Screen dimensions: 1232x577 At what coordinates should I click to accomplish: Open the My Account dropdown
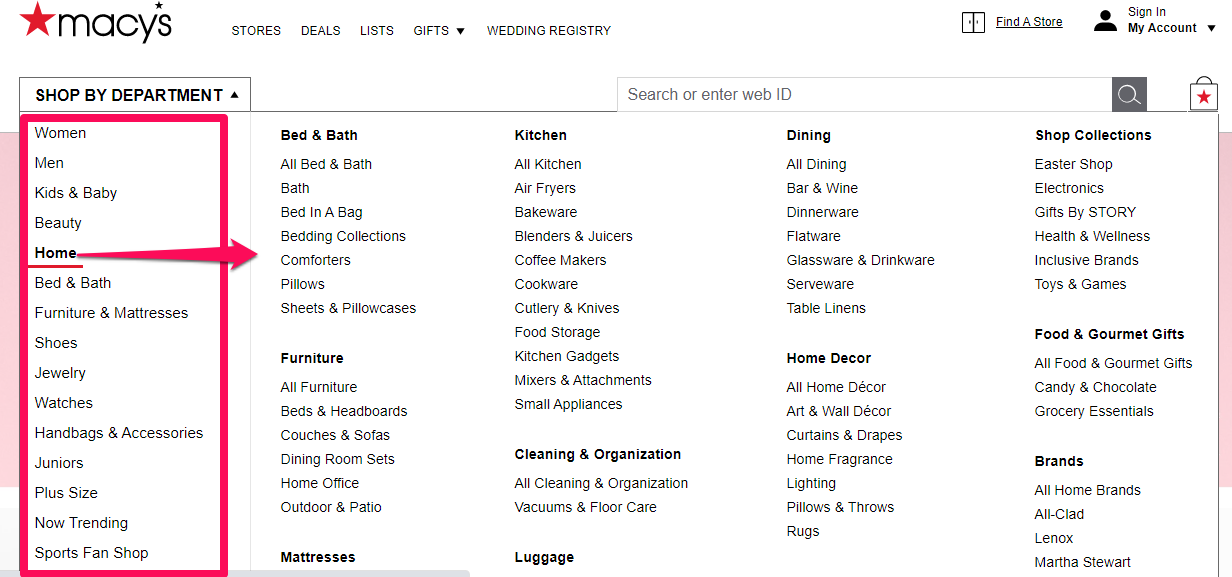[x=1172, y=28]
